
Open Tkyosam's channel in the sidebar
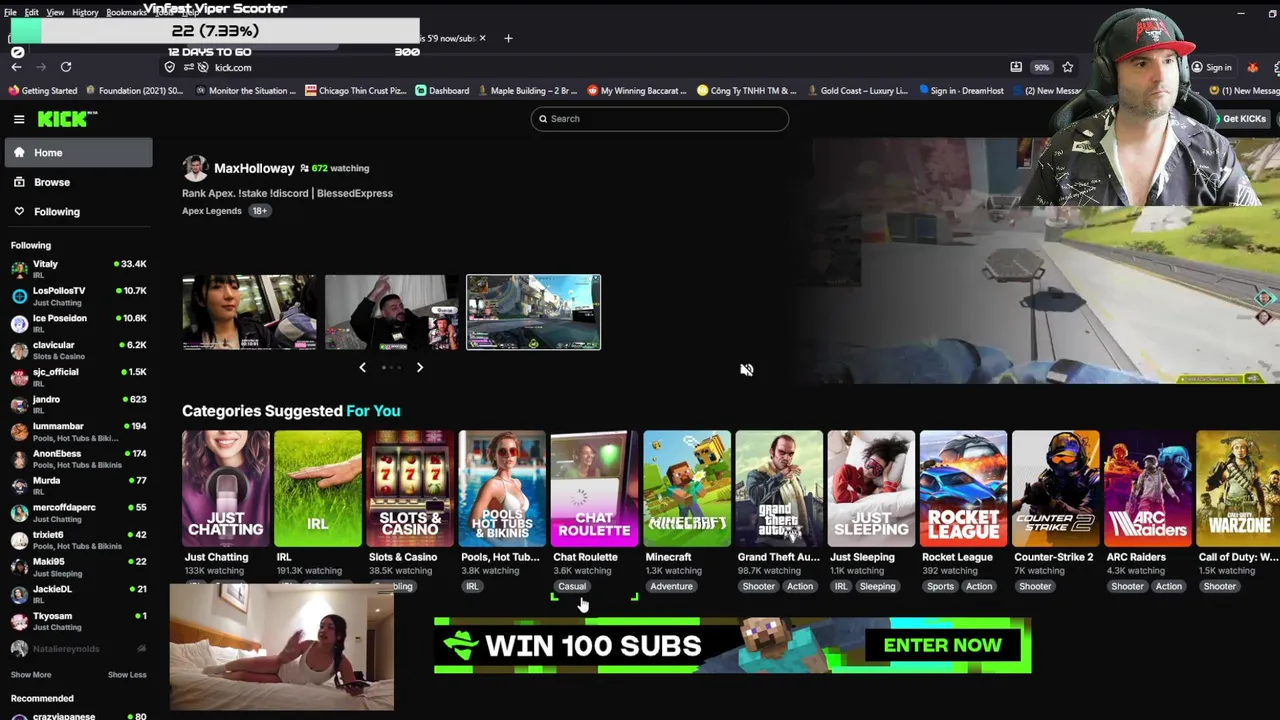[80, 620]
